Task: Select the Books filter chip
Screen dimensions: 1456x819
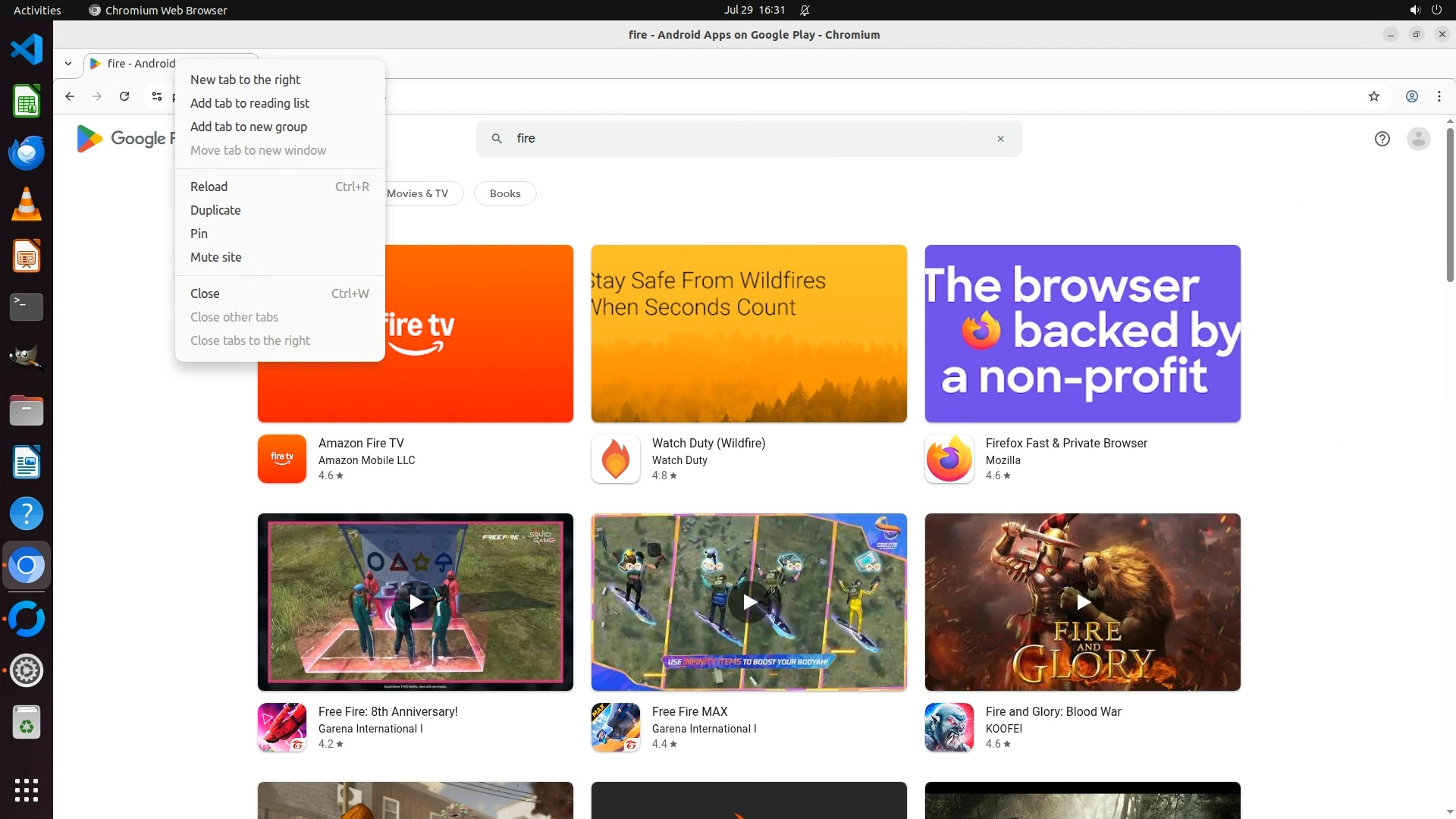Action: click(505, 193)
